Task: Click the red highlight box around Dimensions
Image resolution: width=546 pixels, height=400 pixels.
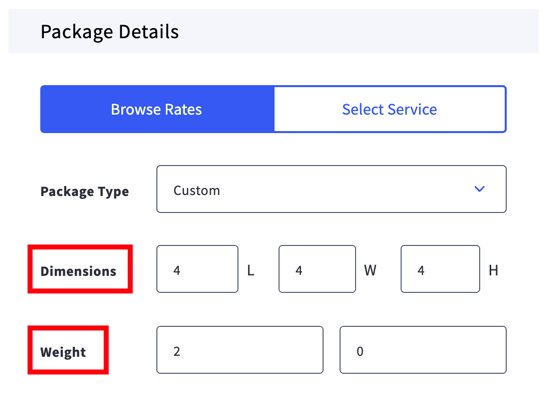Action: pos(80,269)
